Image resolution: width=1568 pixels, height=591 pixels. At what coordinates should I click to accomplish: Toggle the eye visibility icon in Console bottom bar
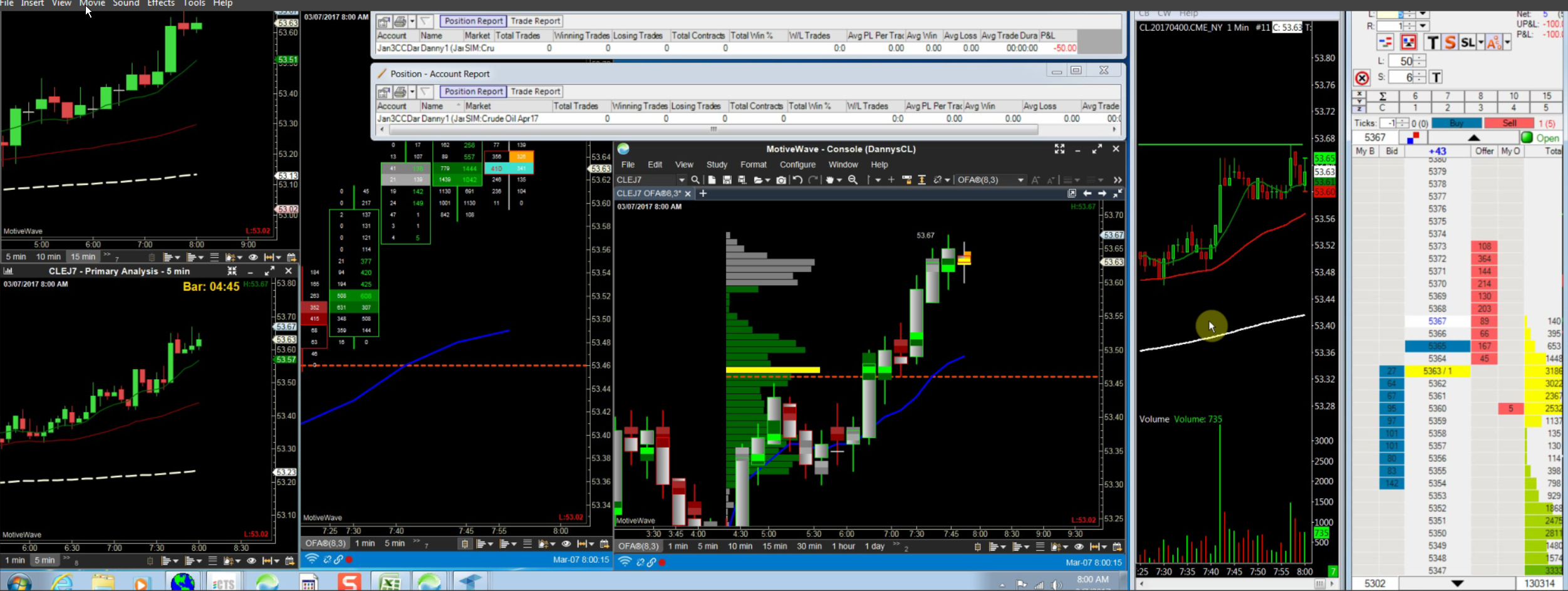pos(1079,547)
